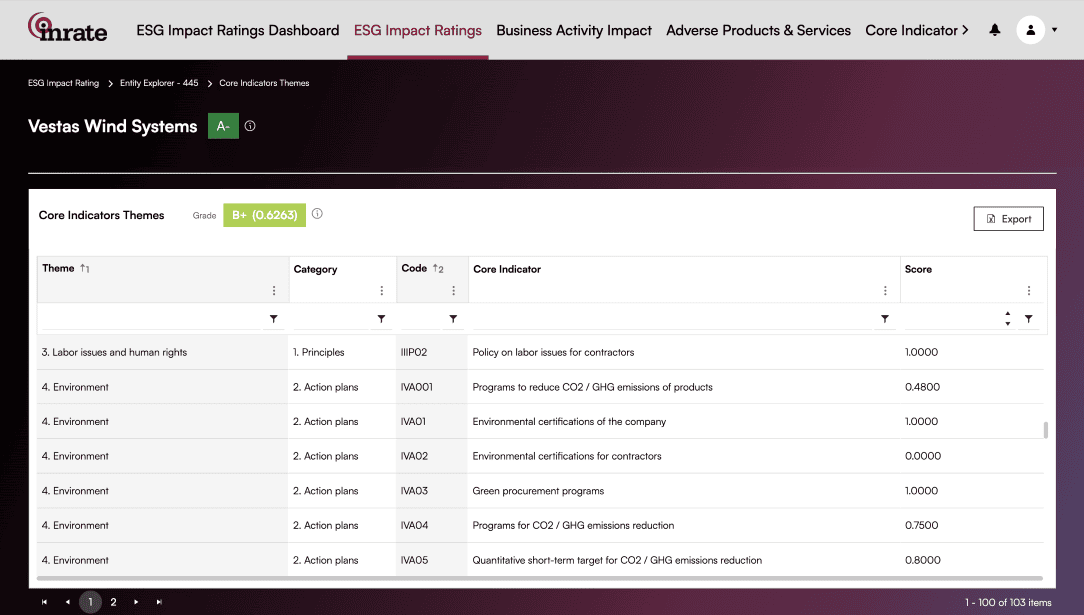1084x615 pixels.
Task: Focus the Core Indicator filter input
Action: [x=674, y=319]
